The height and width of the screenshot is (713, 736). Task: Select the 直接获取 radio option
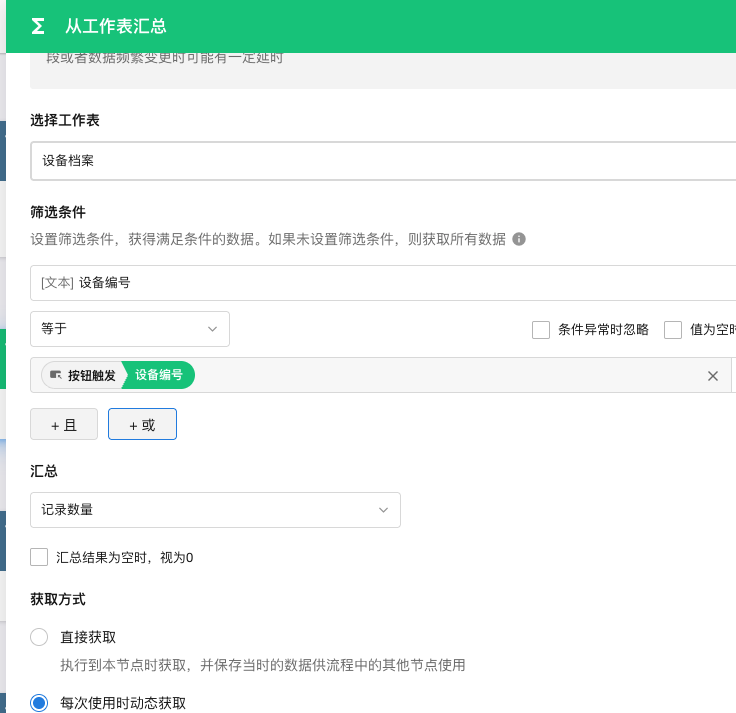point(40,637)
